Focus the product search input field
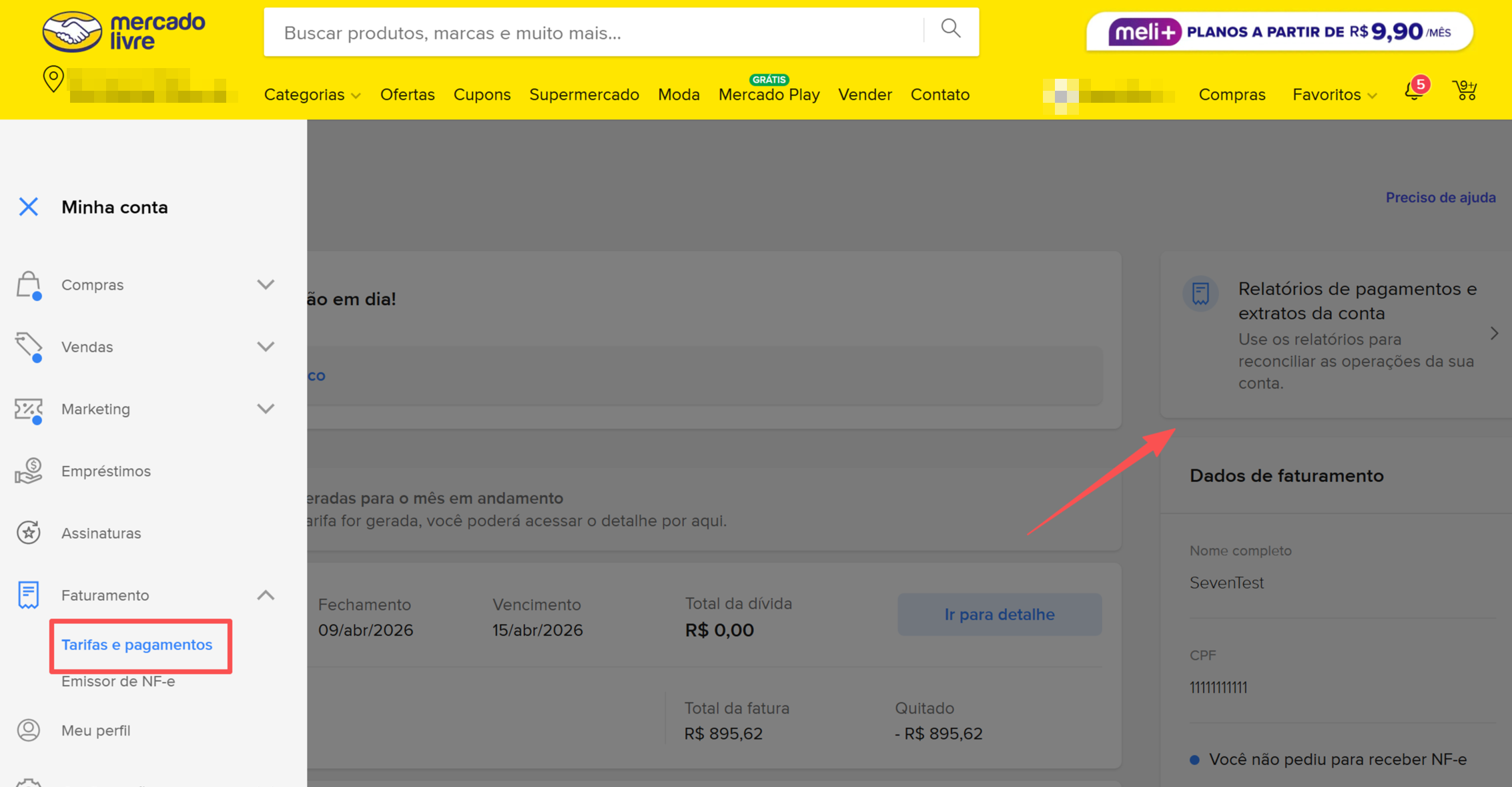 [x=594, y=32]
